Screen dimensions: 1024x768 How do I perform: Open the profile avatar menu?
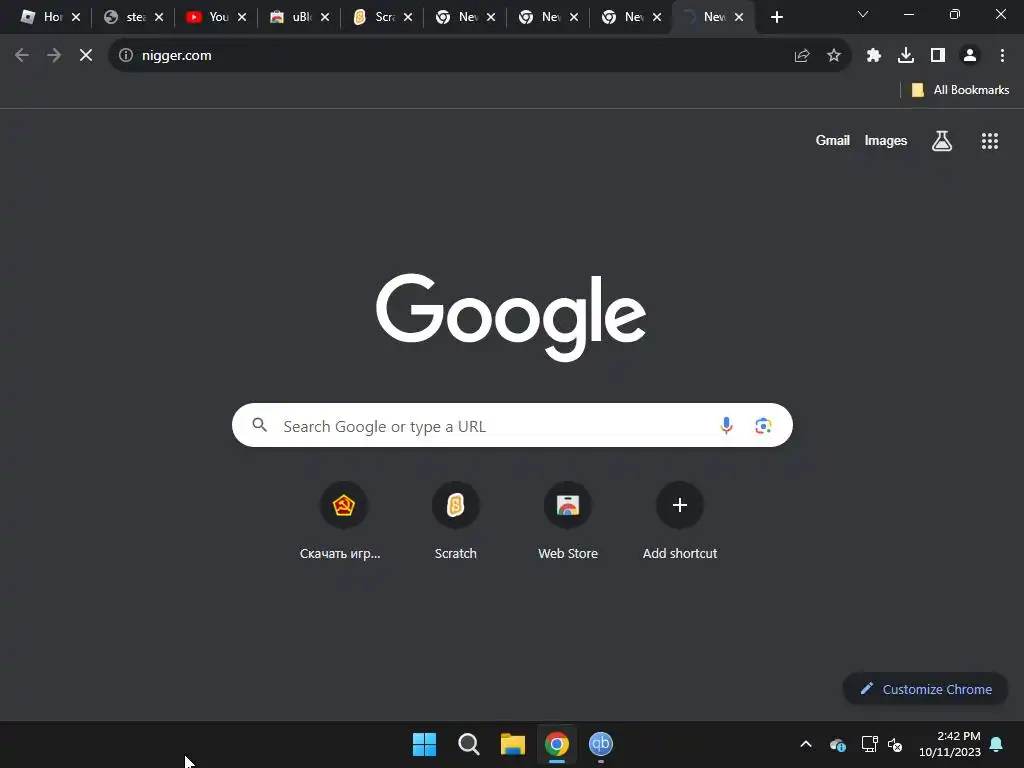[x=970, y=56]
